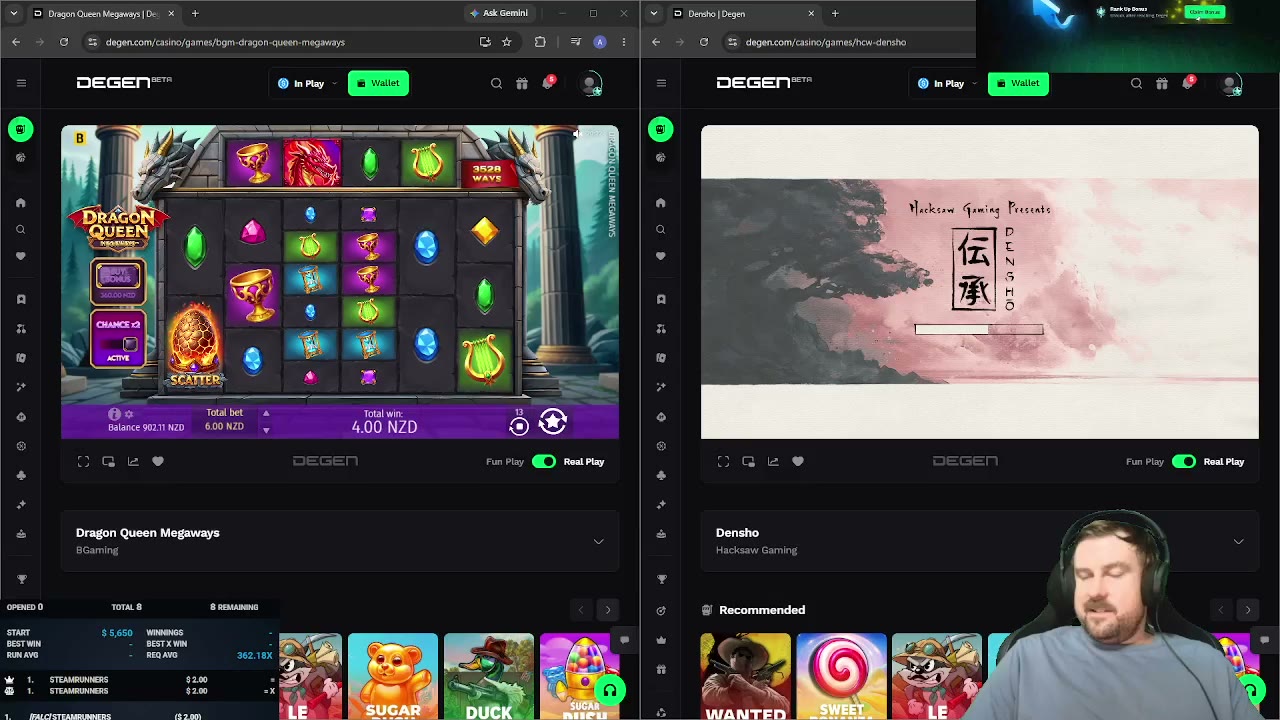Open settings gear inside Dragon Queen slot
1280x720 pixels.
pos(129,414)
